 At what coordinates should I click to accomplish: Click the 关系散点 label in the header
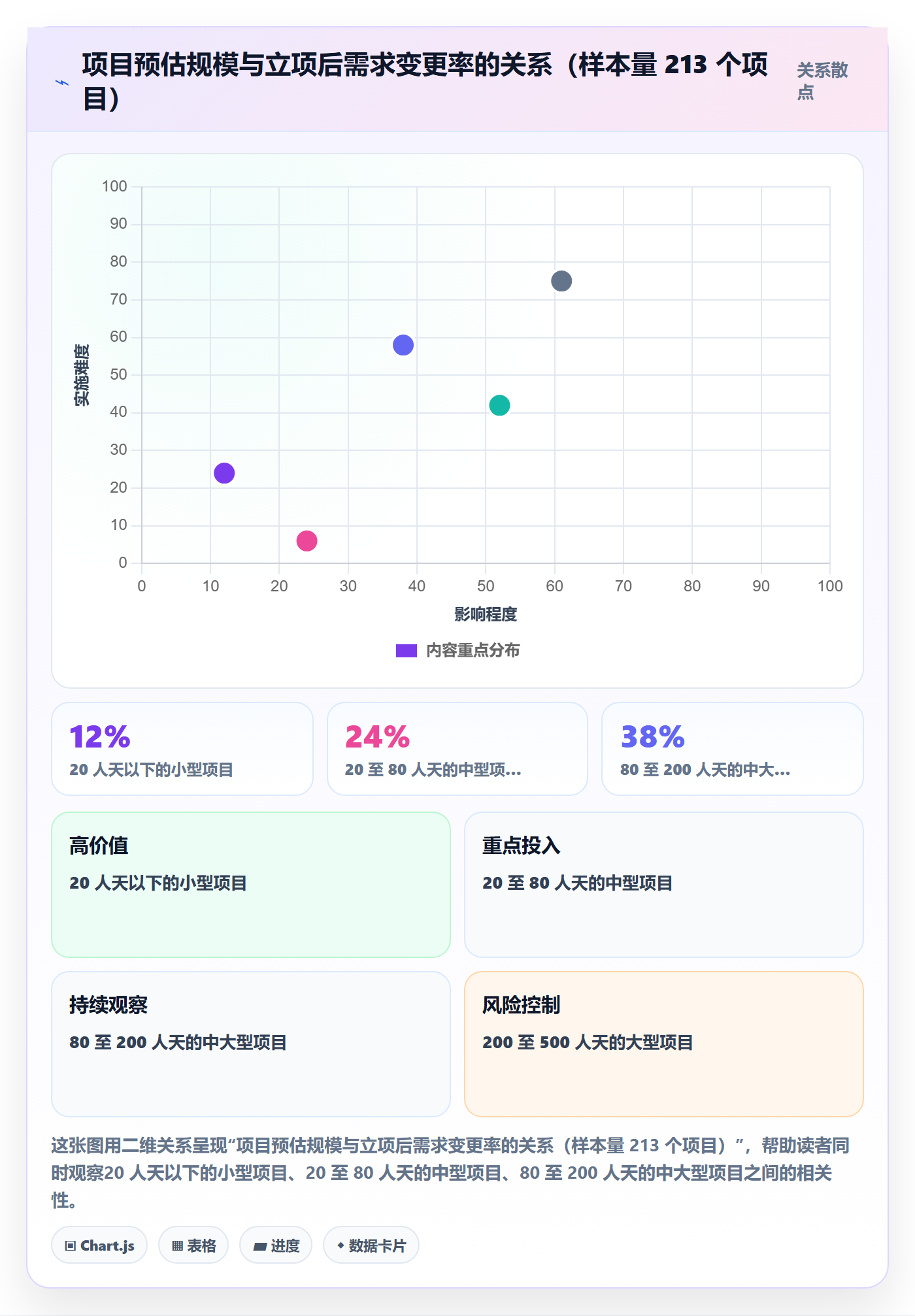[x=822, y=81]
